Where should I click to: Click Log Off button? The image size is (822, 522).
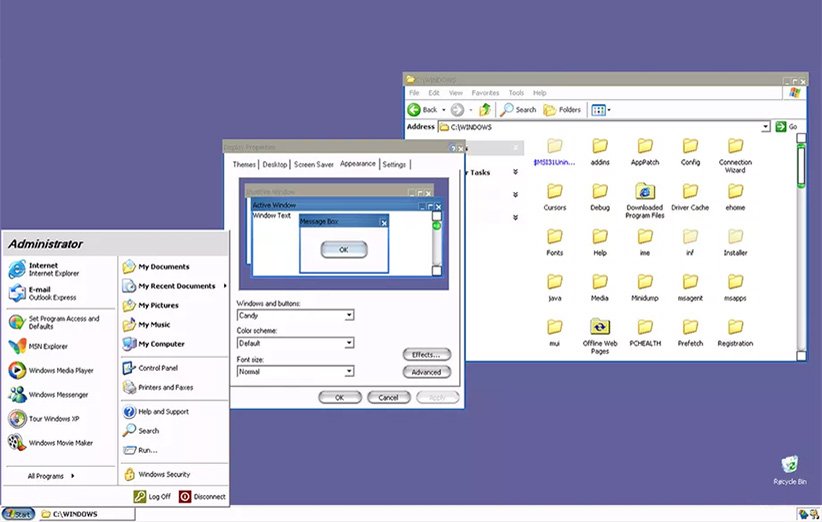[x=152, y=496]
